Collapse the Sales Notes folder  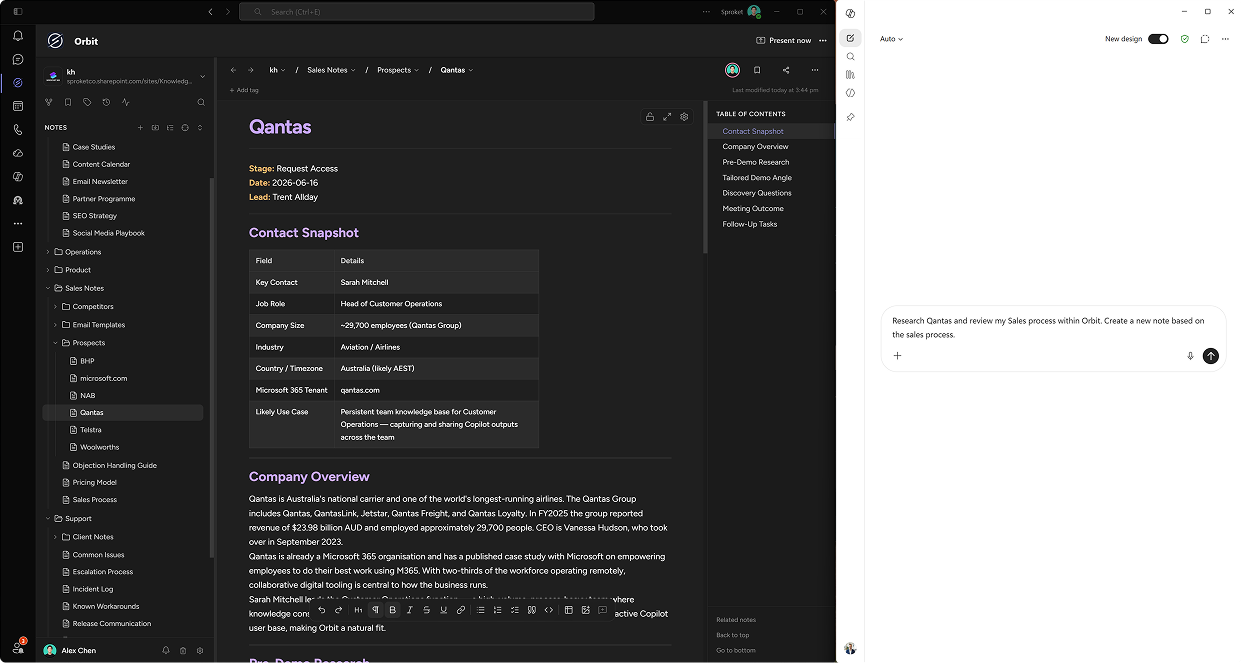48,288
